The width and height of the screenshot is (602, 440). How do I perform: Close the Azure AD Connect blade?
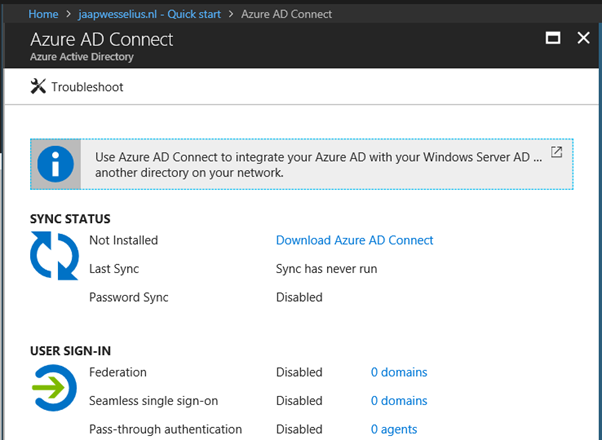[x=584, y=38]
